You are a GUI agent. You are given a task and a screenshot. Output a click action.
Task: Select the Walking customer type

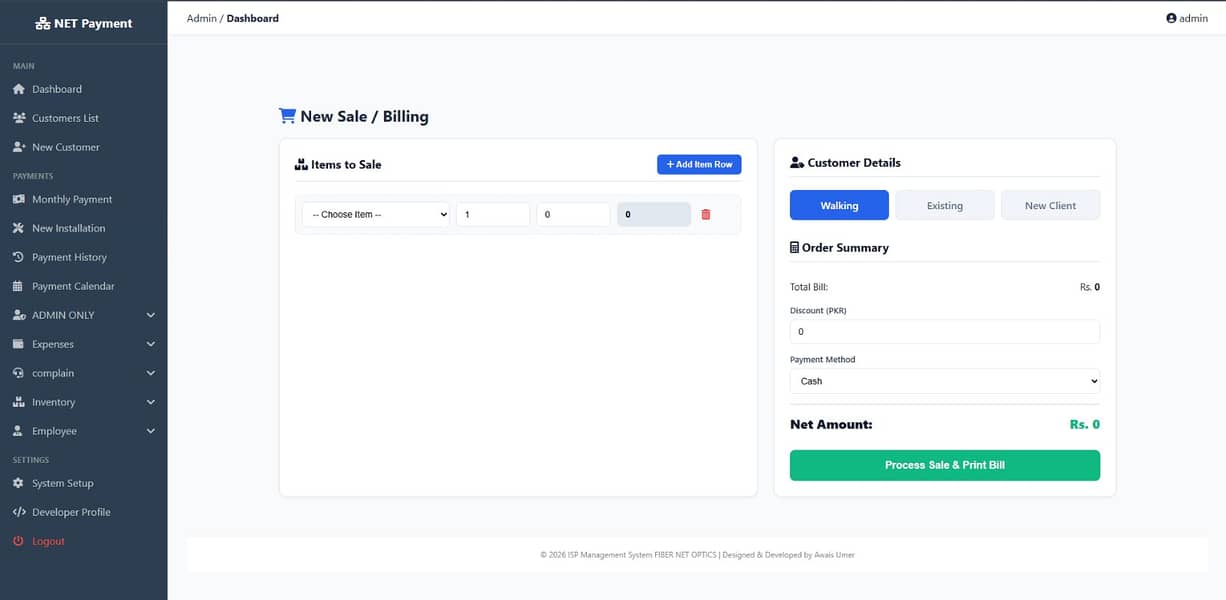click(839, 205)
